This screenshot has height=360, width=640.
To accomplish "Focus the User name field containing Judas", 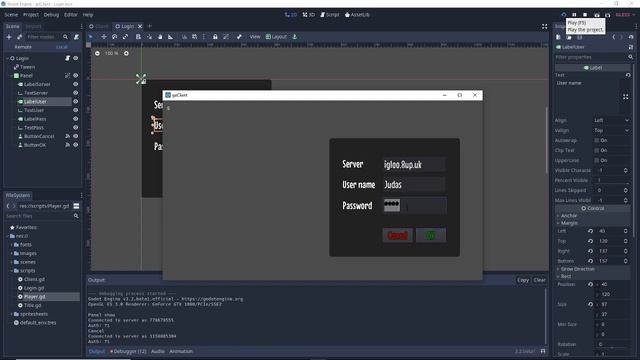I will tap(414, 184).
